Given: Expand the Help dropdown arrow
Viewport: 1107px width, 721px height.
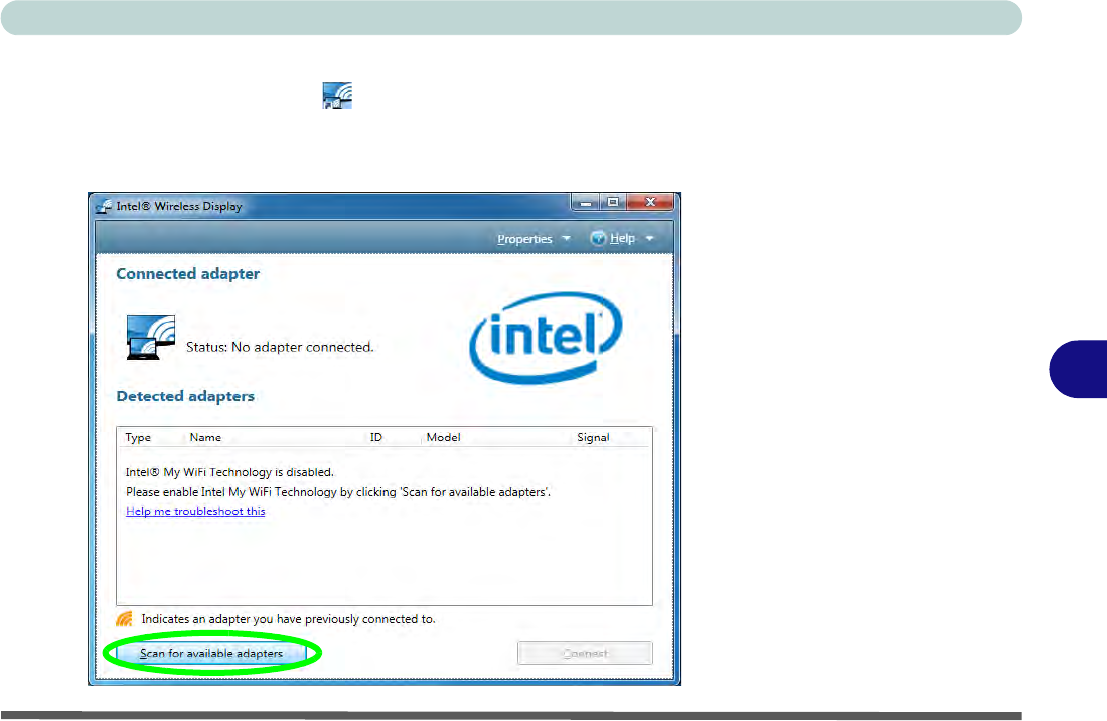Looking at the screenshot, I should pos(650,239).
